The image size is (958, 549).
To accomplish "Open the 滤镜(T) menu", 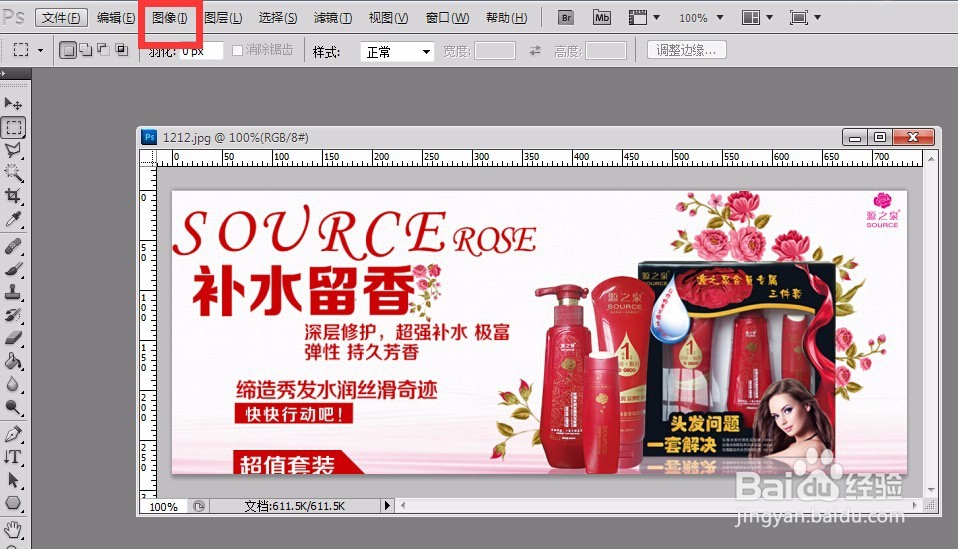I will point(333,18).
